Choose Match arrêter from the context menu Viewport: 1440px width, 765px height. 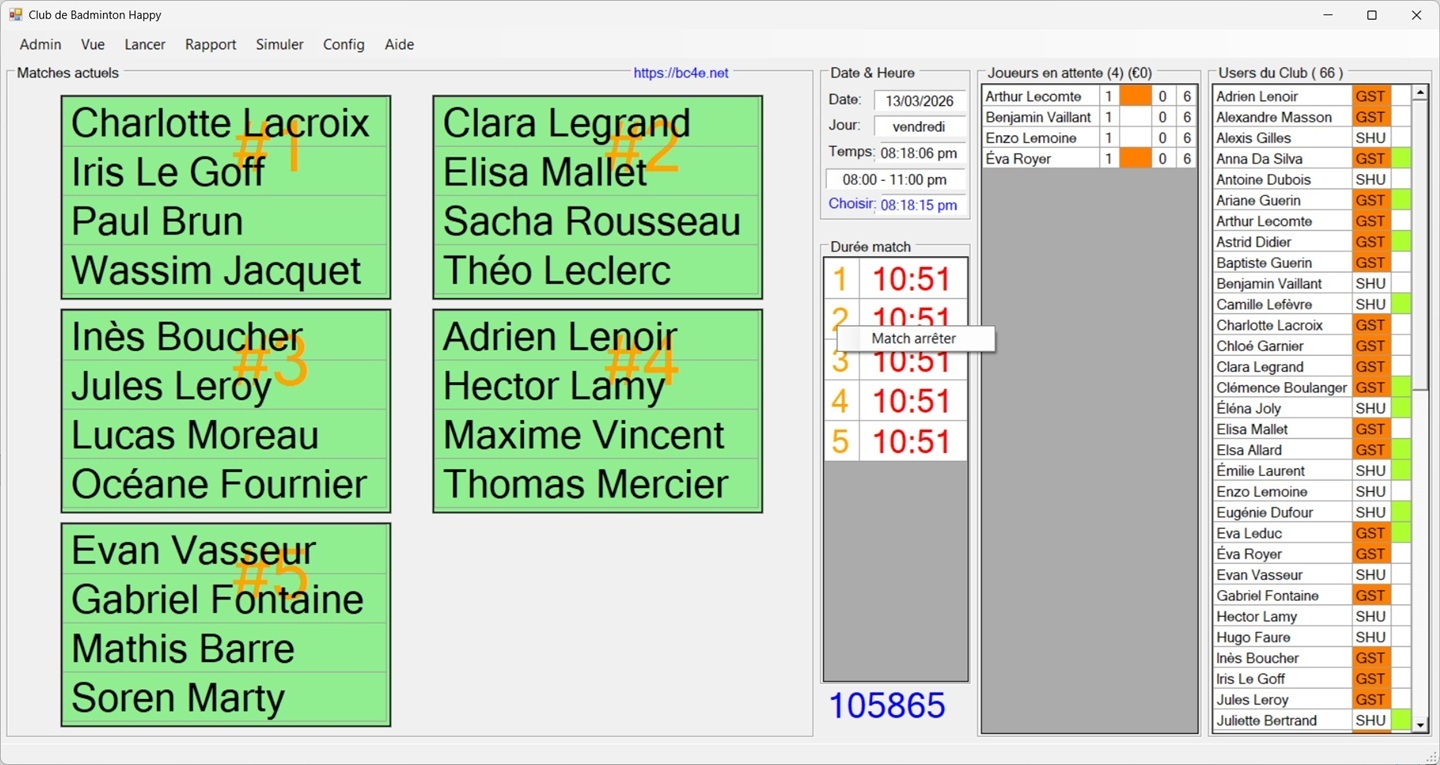(914, 338)
